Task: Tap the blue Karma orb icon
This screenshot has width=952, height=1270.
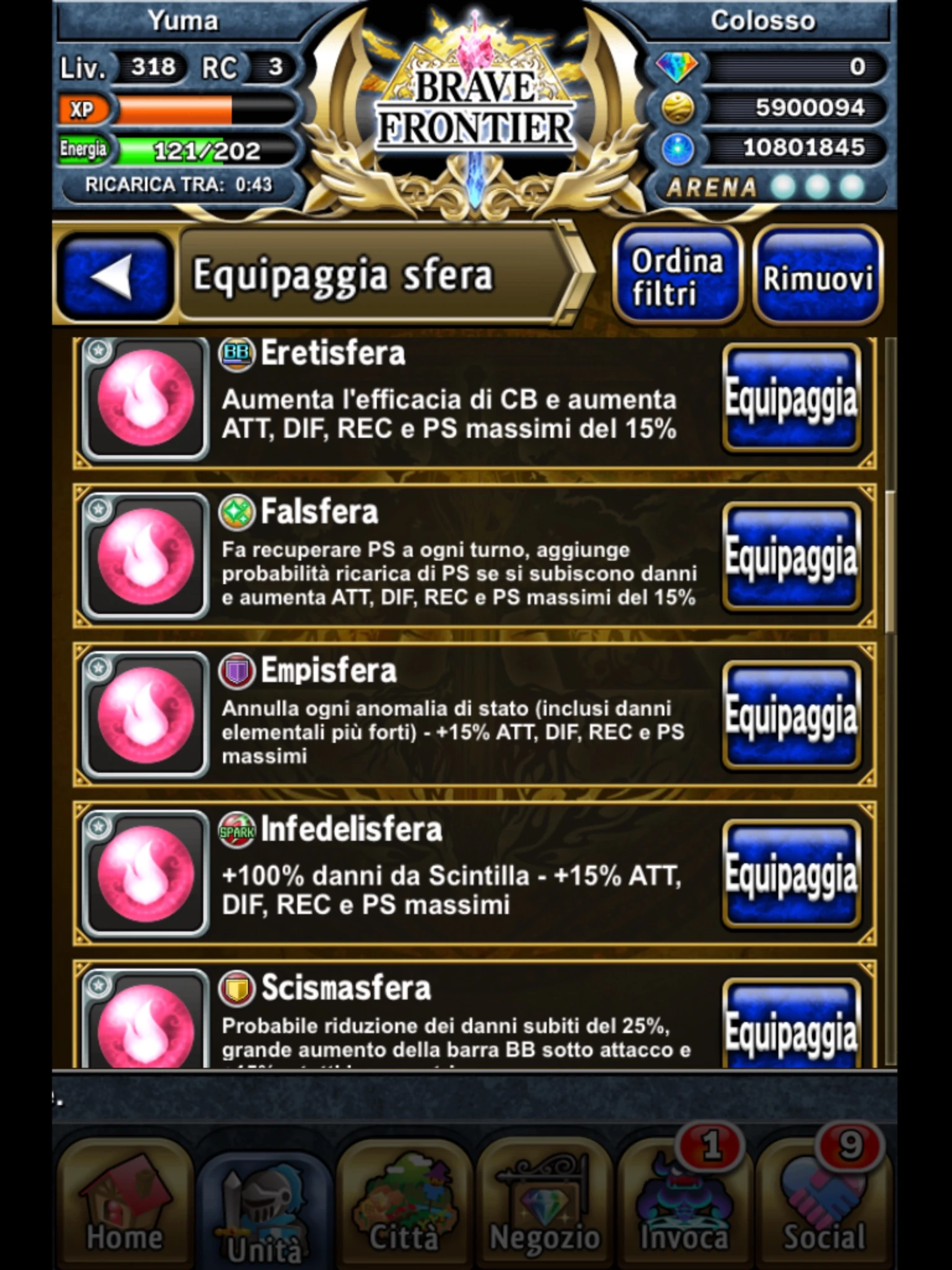Action: tap(677, 148)
